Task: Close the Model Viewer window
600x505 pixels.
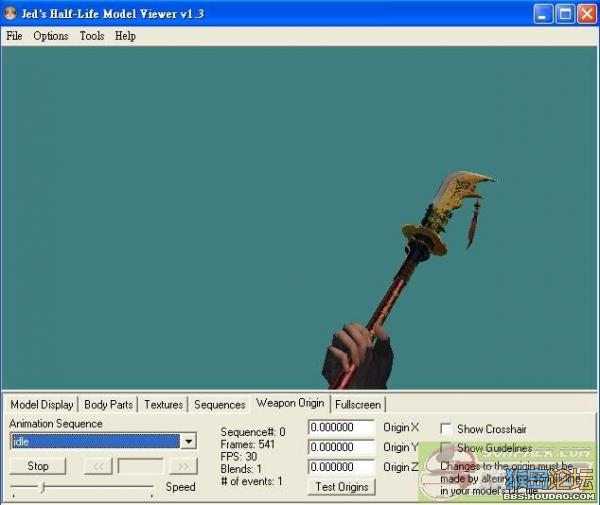Action: (x=587, y=14)
